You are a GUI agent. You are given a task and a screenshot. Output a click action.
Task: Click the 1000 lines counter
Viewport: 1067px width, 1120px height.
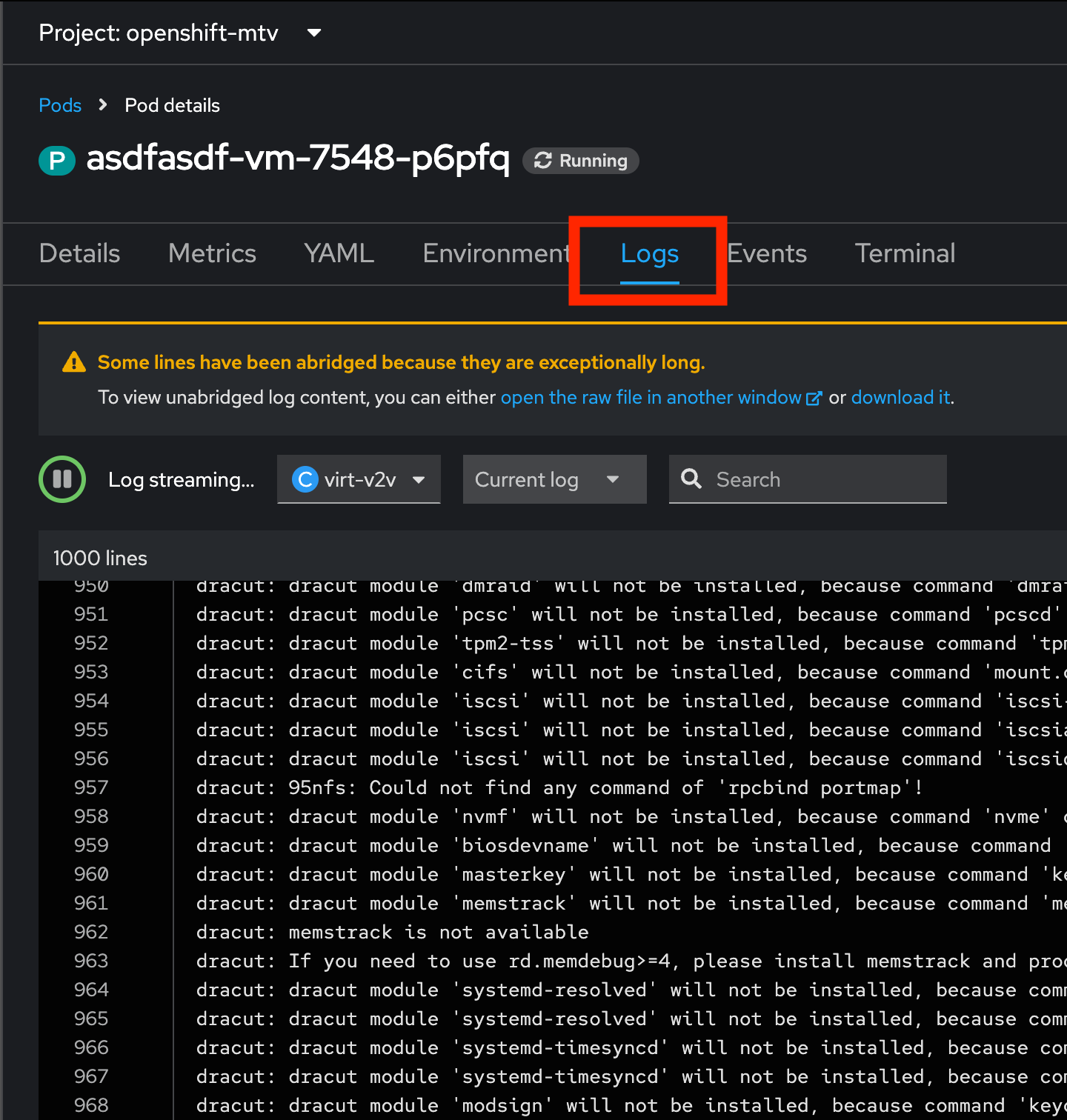(x=100, y=557)
